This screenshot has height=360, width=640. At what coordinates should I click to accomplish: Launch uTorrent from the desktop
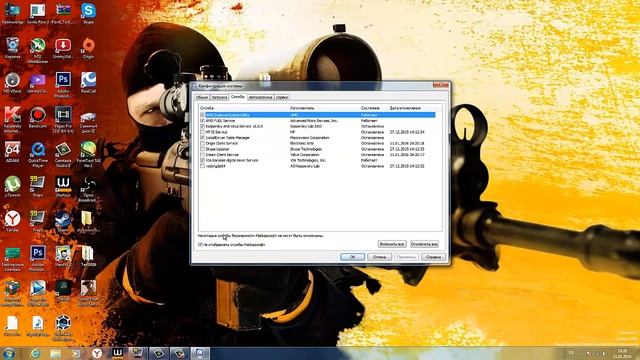[12, 187]
